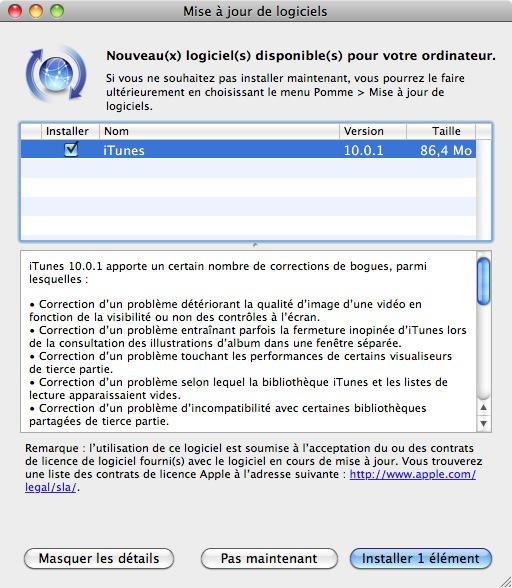This screenshot has height=588, width=512.
Task: Click the Software Update globe icon
Action: (56, 74)
